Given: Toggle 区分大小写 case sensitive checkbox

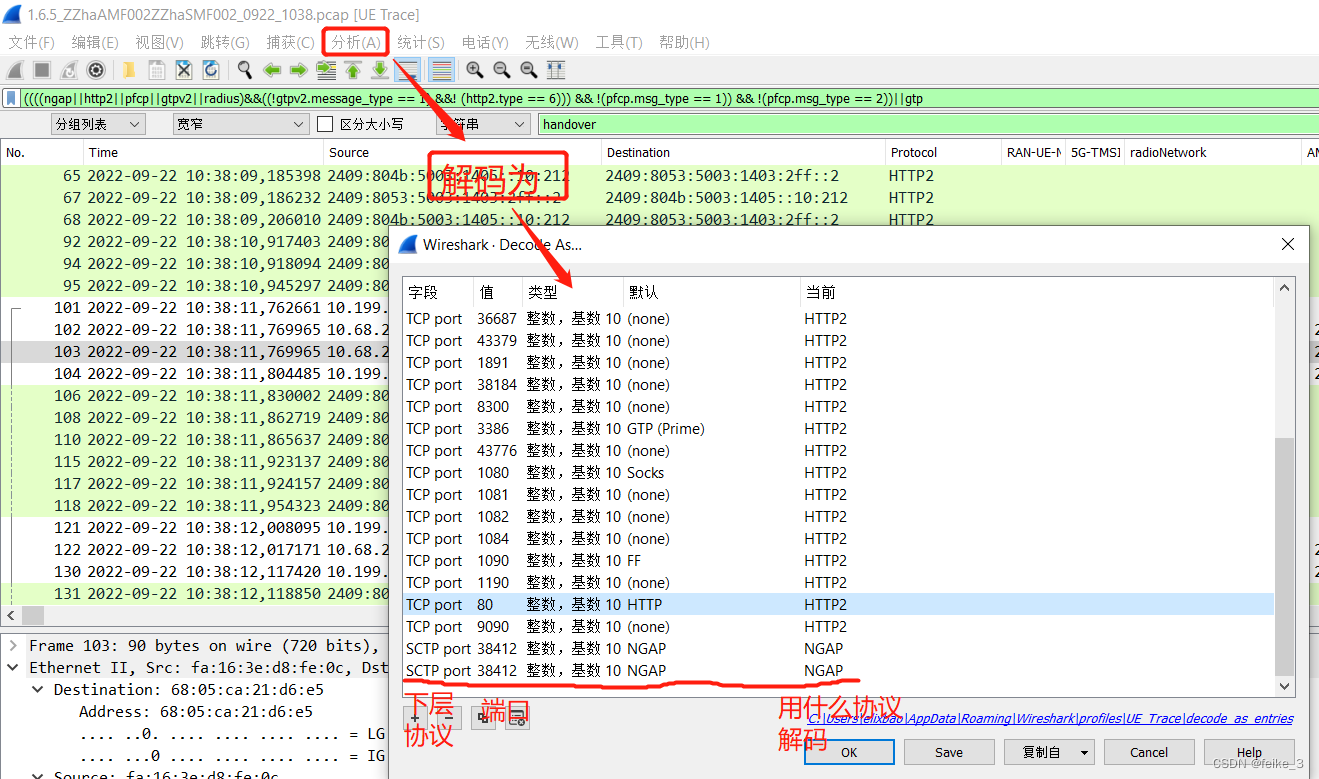Looking at the screenshot, I should pyautogui.click(x=325, y=124).
